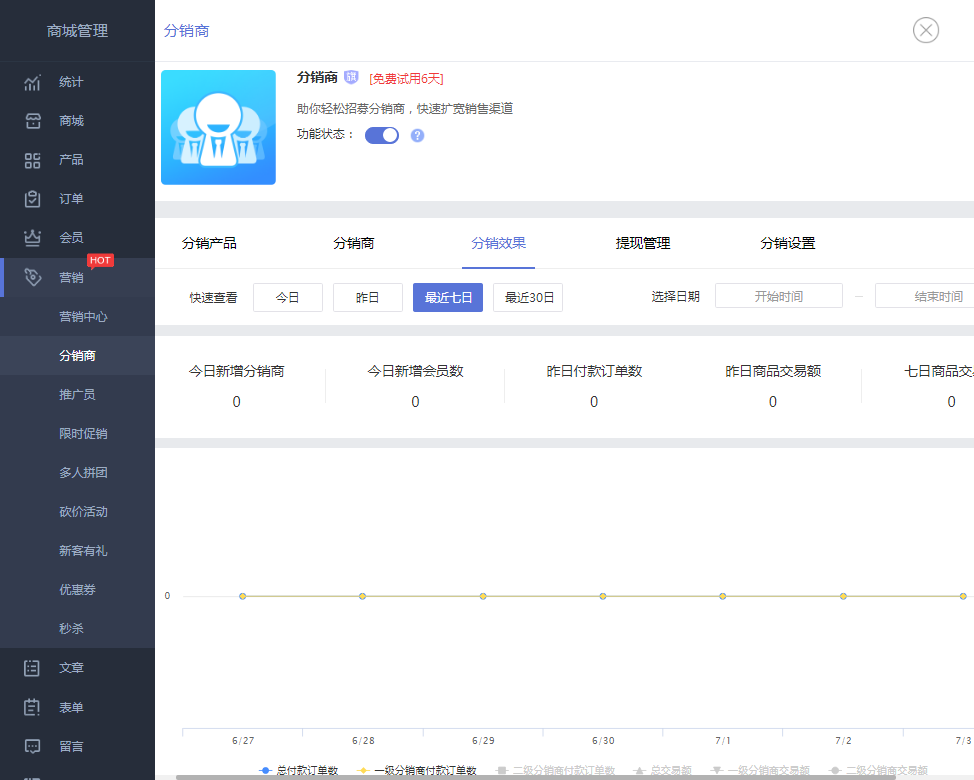Select the 最近30日 quick filter
974x780 pixels.
pyautogui.click(x=528, y=297)
